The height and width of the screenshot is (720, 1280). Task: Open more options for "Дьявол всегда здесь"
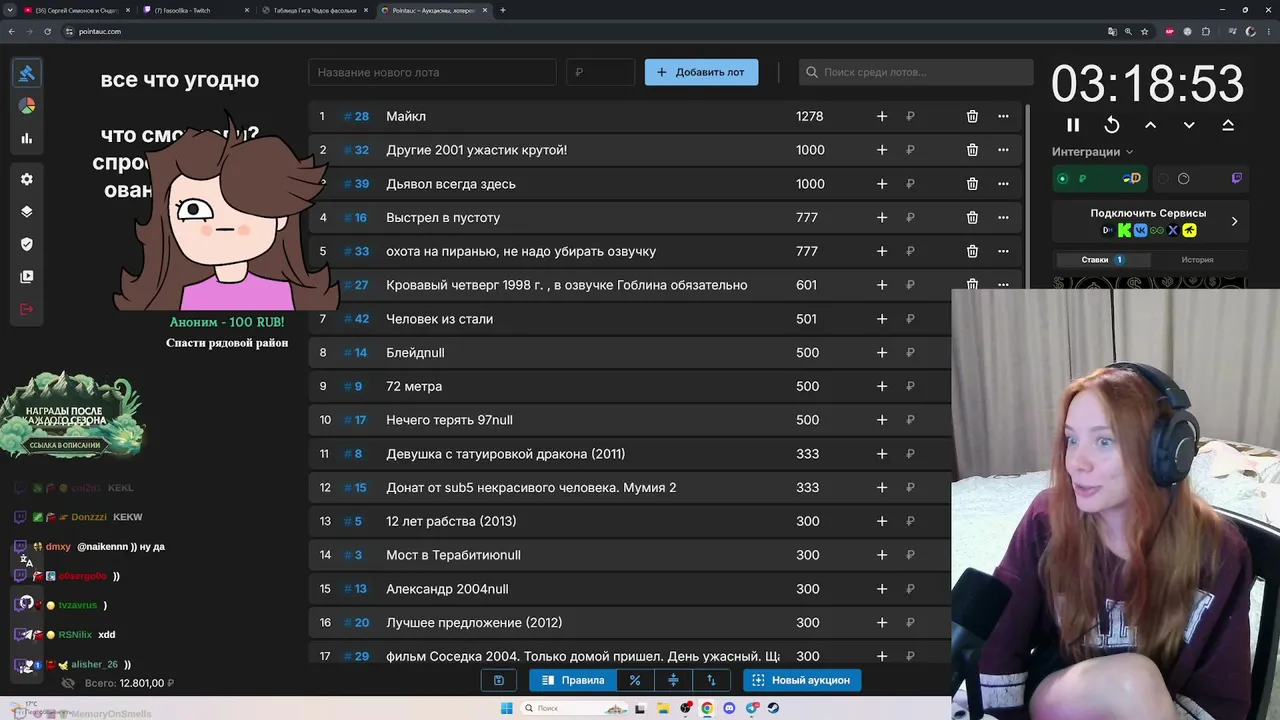coord(1003,184)
